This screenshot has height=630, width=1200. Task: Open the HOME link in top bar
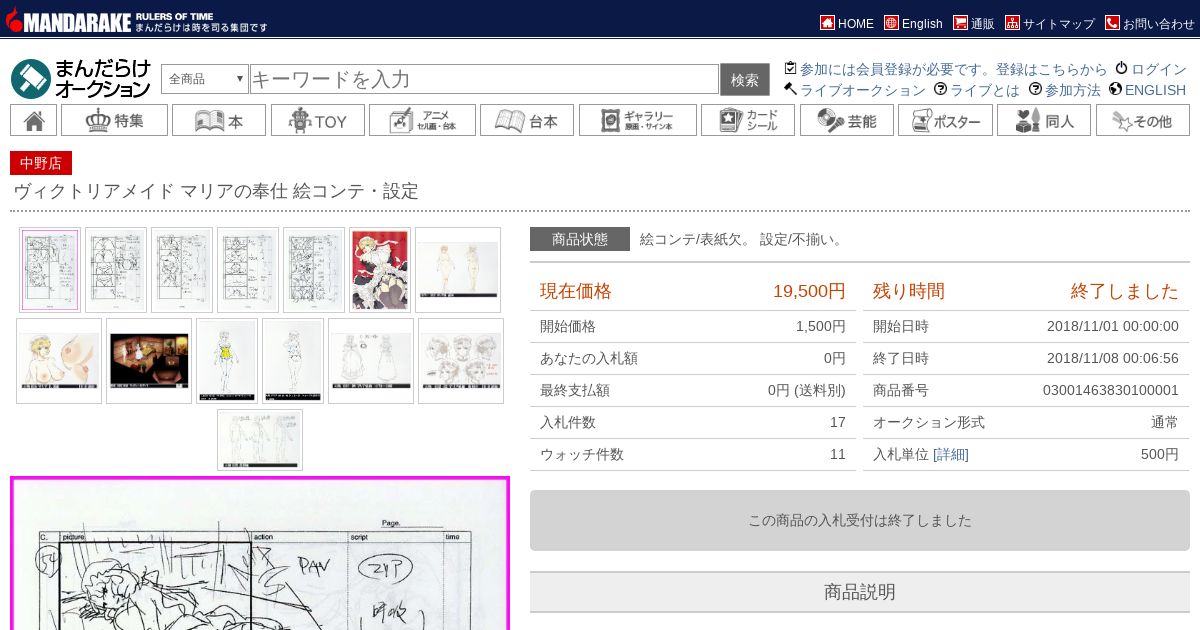846,23
